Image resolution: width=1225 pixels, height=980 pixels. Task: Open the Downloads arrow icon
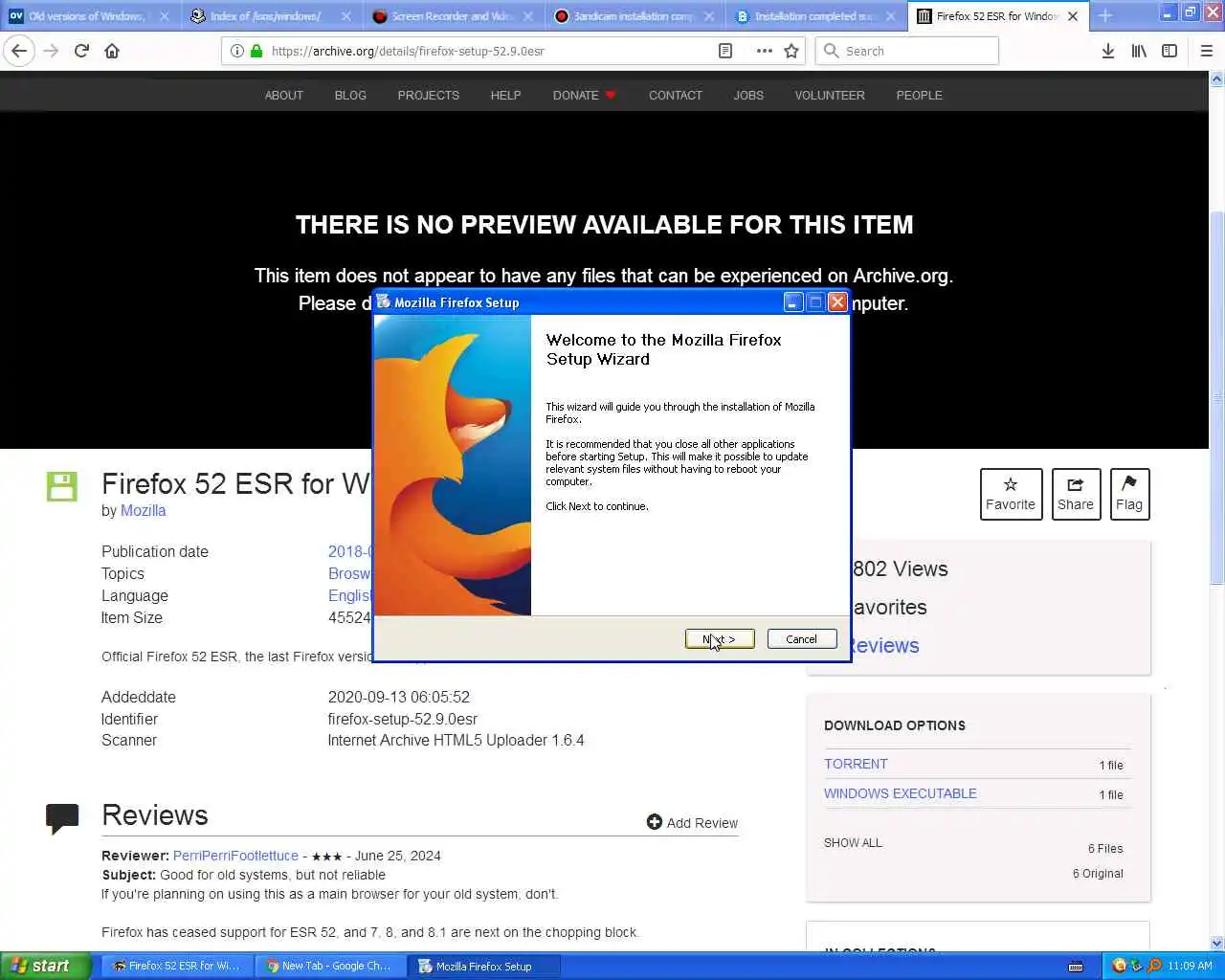[x=1108, y=51]
